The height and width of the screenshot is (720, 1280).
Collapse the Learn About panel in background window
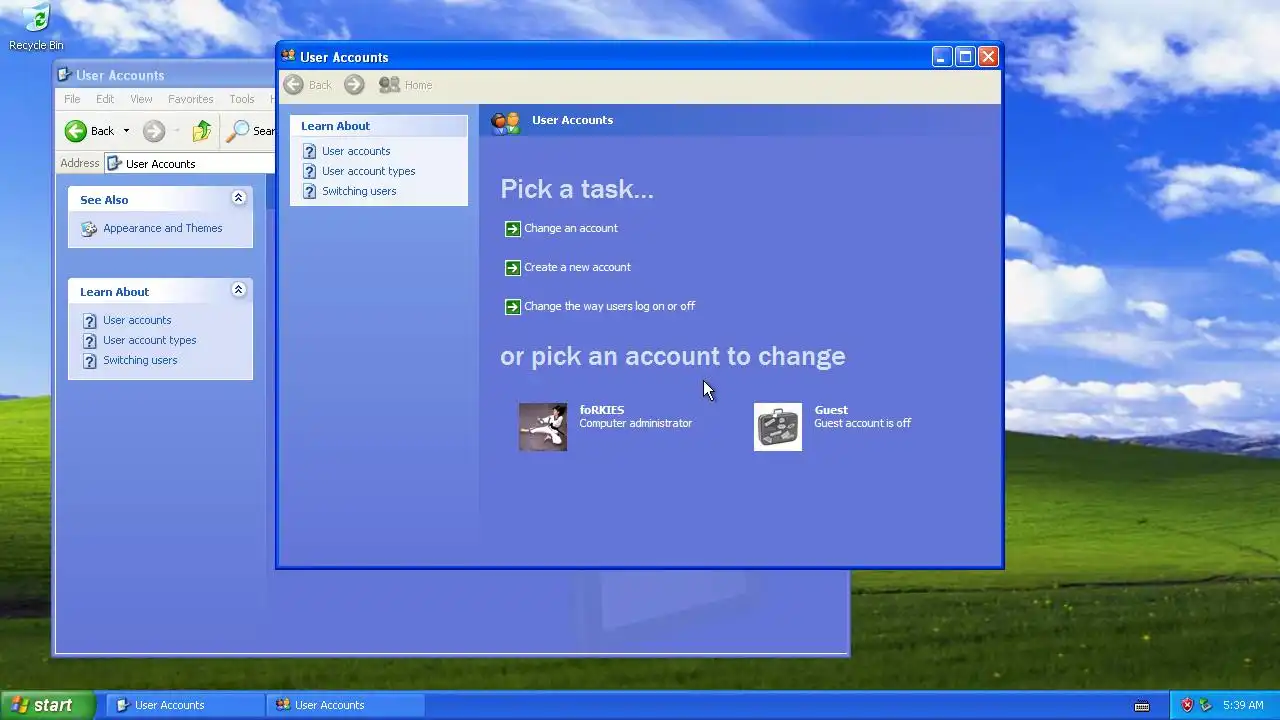click(x=238, y=290)
